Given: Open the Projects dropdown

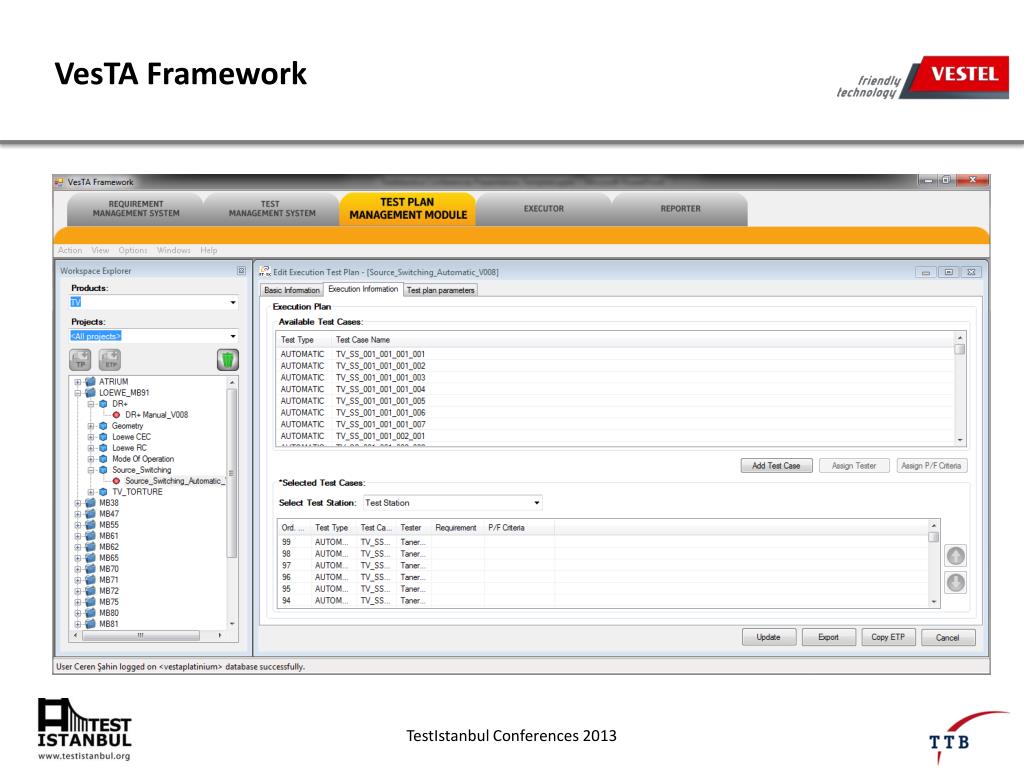Looking at the screenshot, I should click(232, 336).
